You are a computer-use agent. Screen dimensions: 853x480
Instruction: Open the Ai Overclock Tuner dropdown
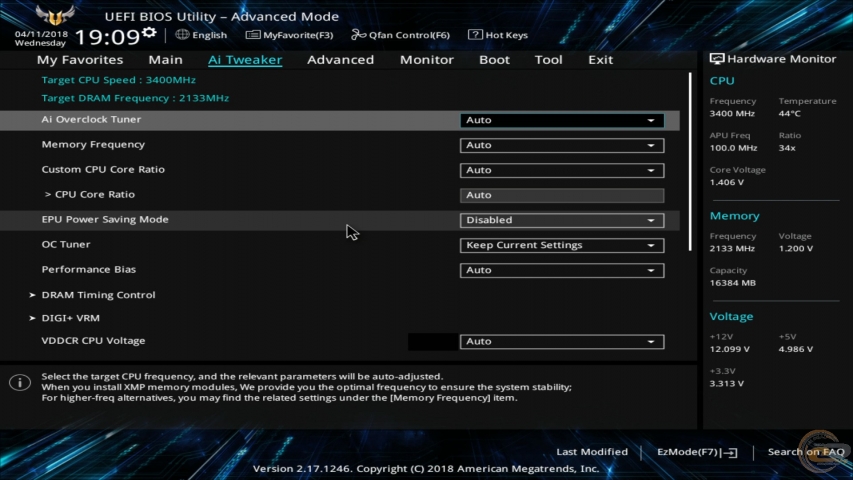coord(561,120)
